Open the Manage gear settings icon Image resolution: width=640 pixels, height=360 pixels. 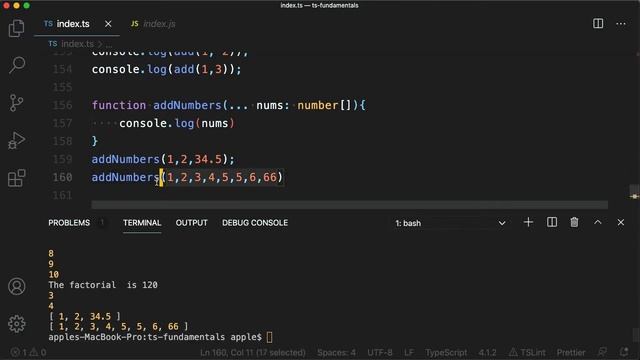[17, 324]
